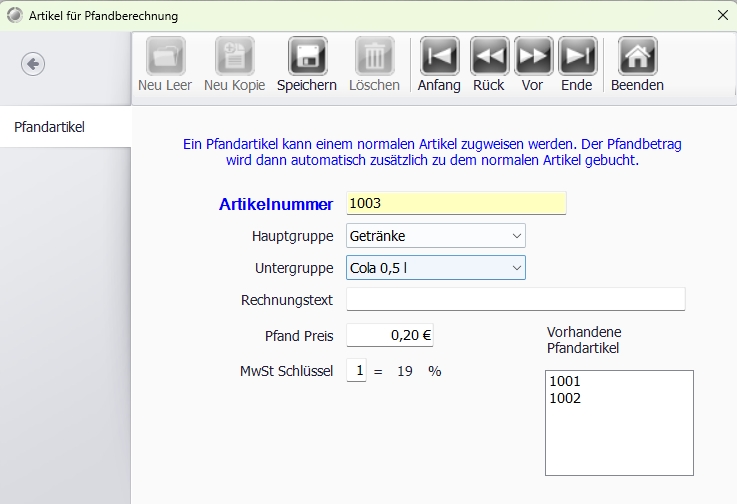Select Pfandartikel 1001 in the list

point(563,381)
